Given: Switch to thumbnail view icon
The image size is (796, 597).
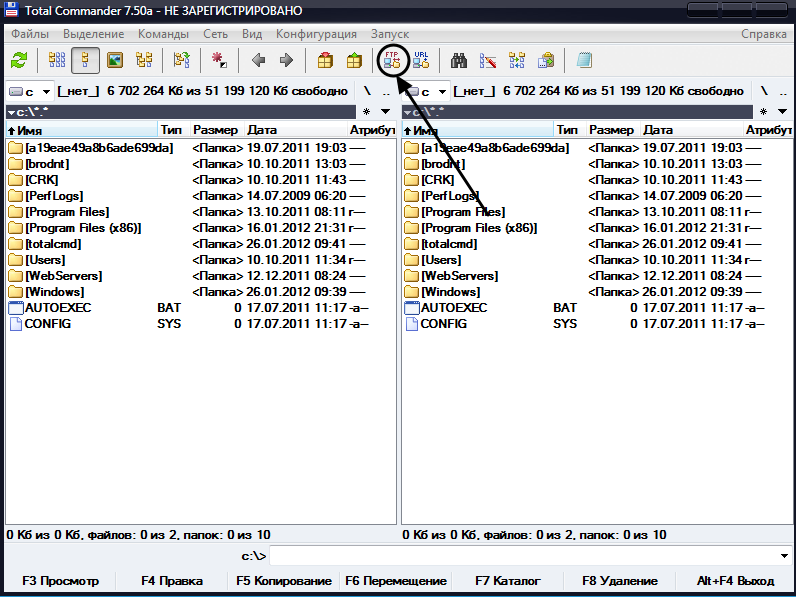Looking at the screenshot, I should 115,61.
